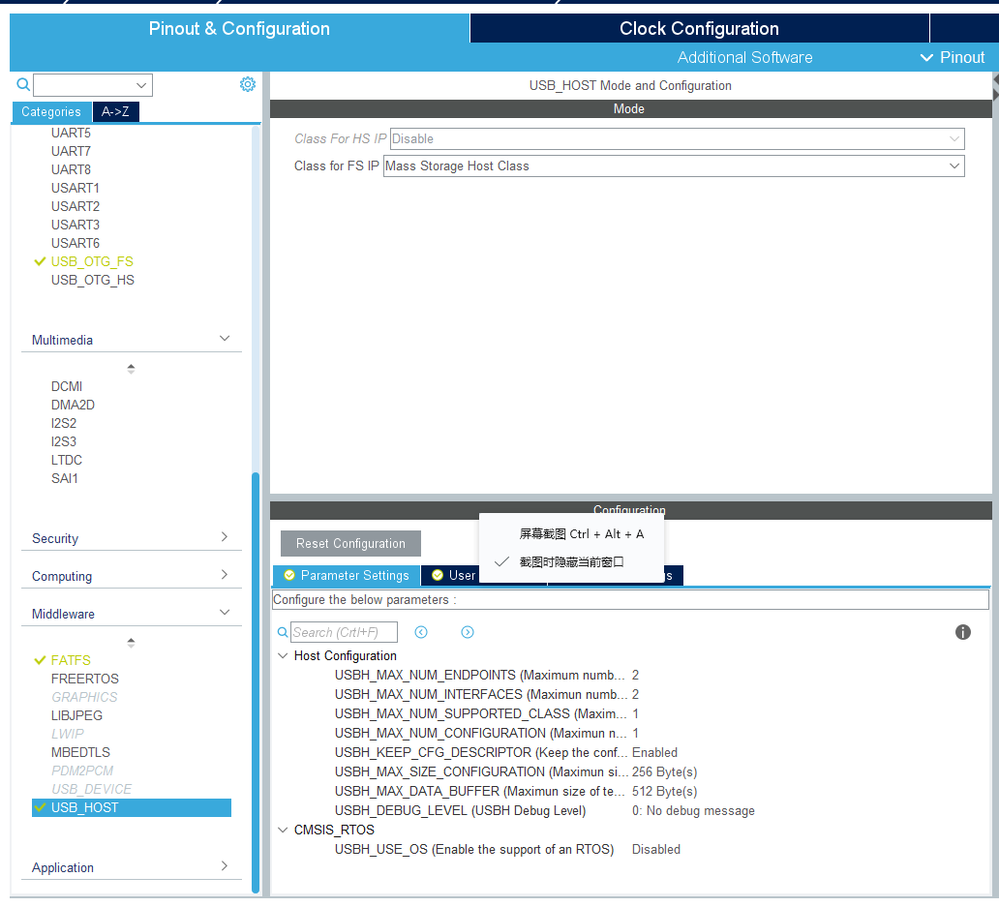Image resolution: width=999 pixels, height=906 pixels.
Task: Select UART5 peripheral
Action: tap(71, 133)
